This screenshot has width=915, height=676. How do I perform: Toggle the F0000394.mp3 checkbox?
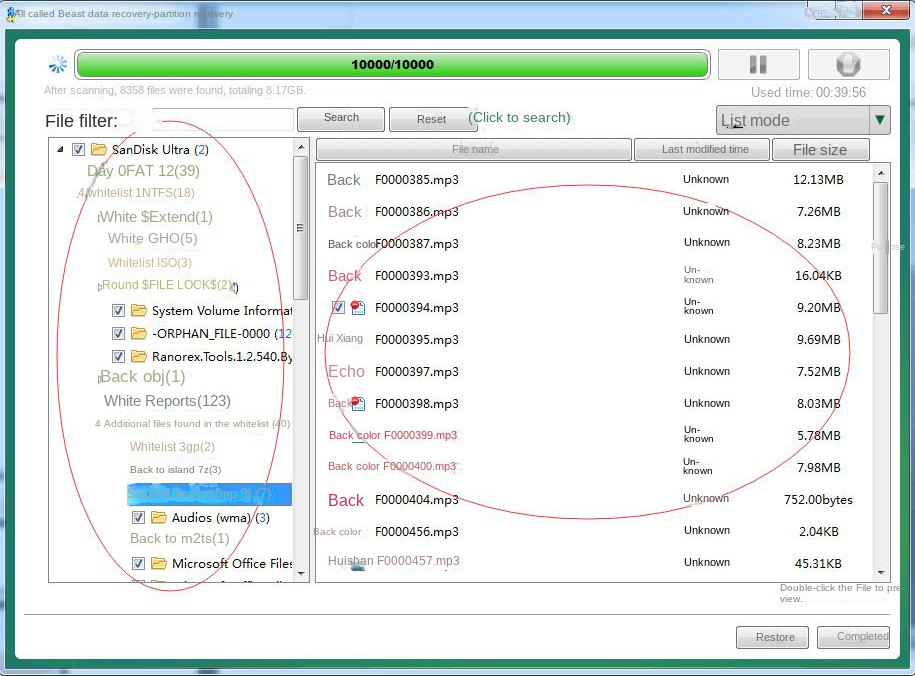(338, 307)
